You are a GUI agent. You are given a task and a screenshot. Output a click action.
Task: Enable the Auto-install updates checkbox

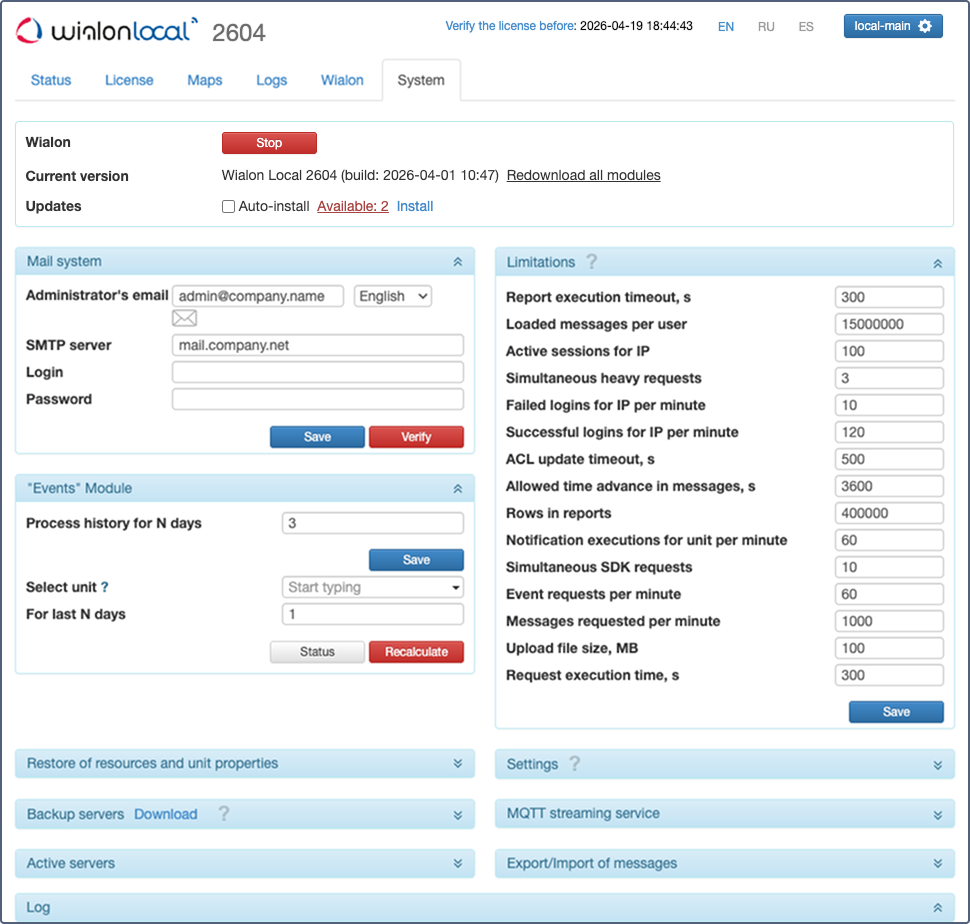coord(228,207)
